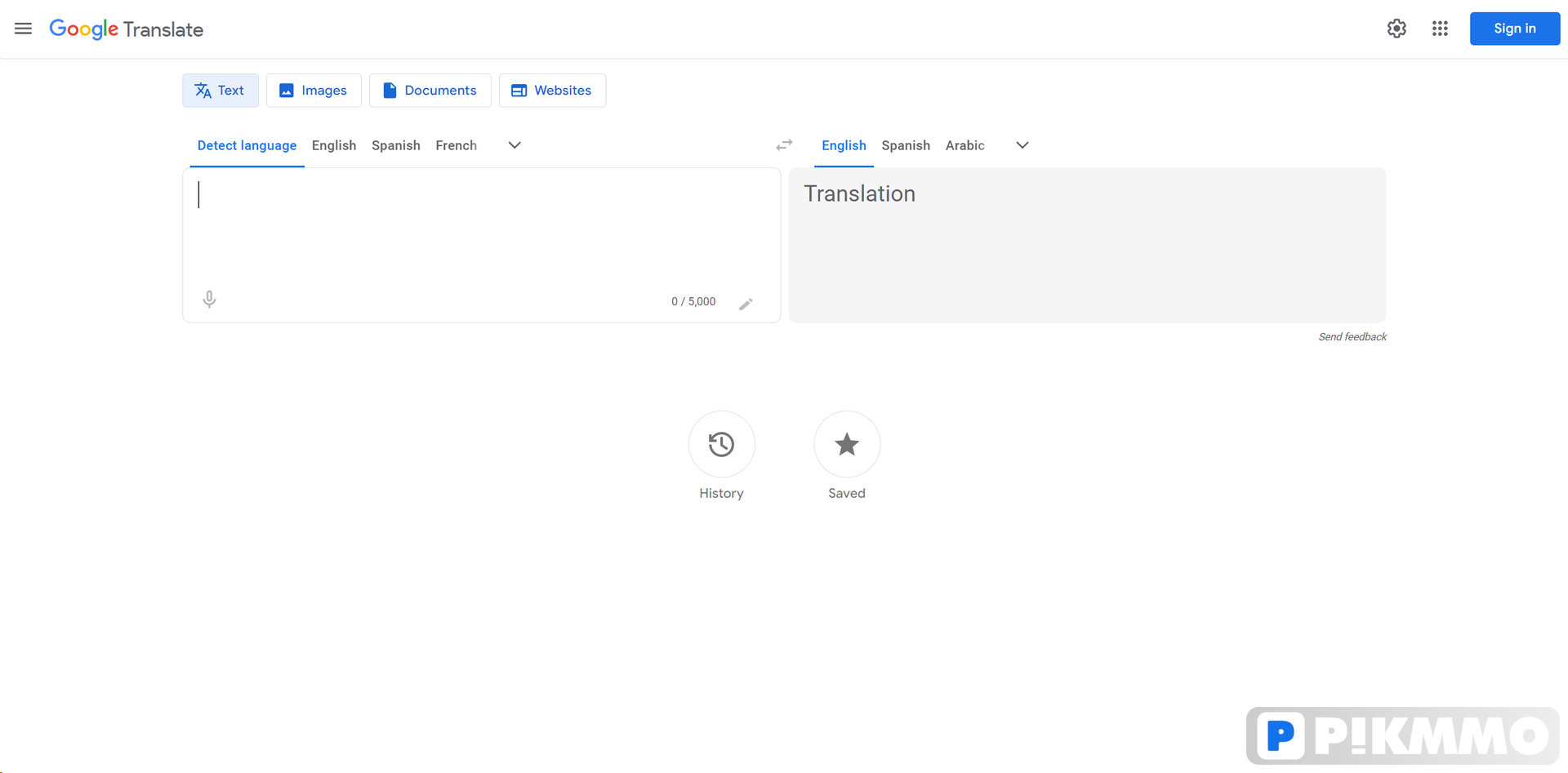
Task: Open Saved translations star
Action: coord(847,444)
